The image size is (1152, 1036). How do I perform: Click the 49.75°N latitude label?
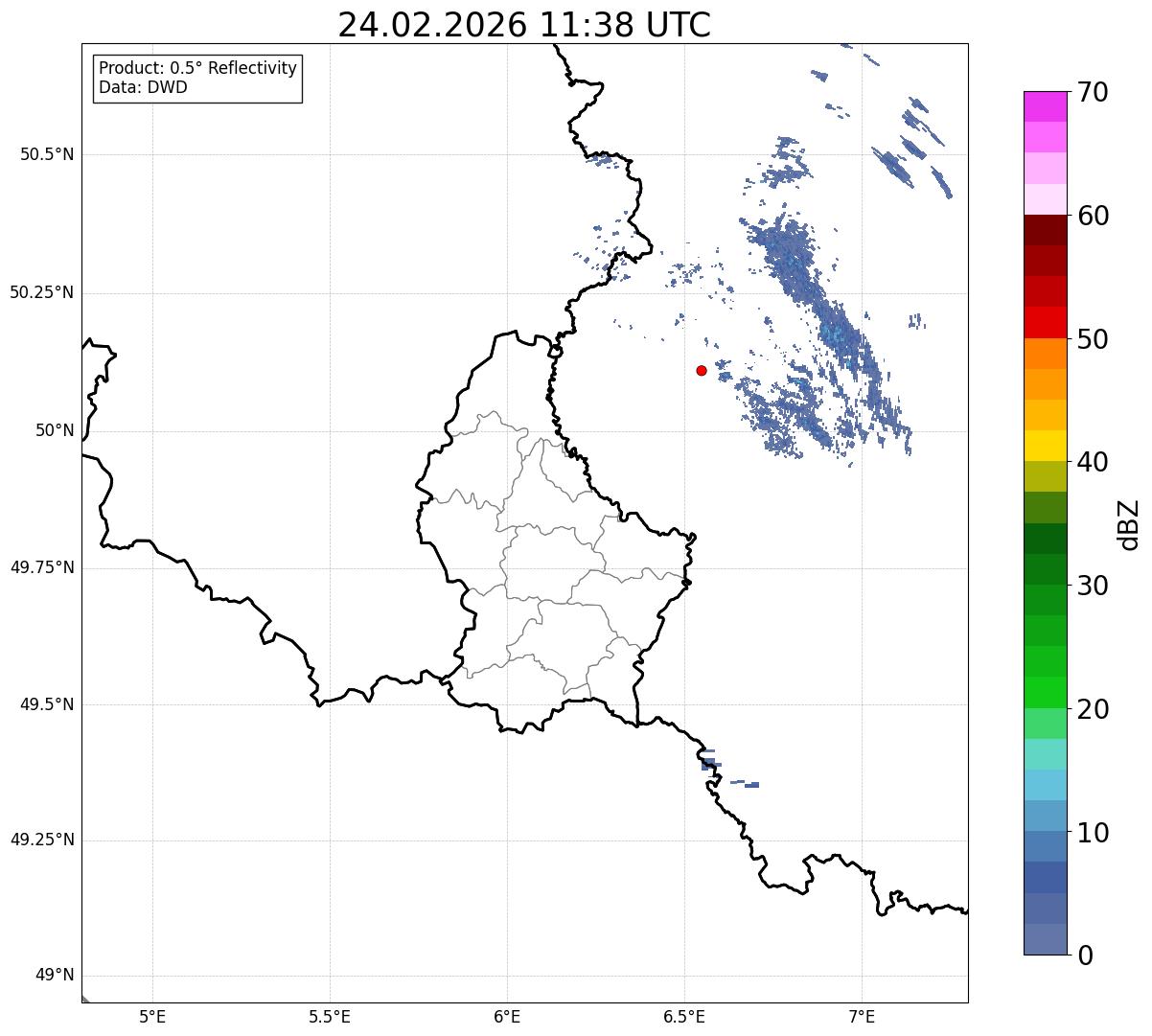pos(41,567)
